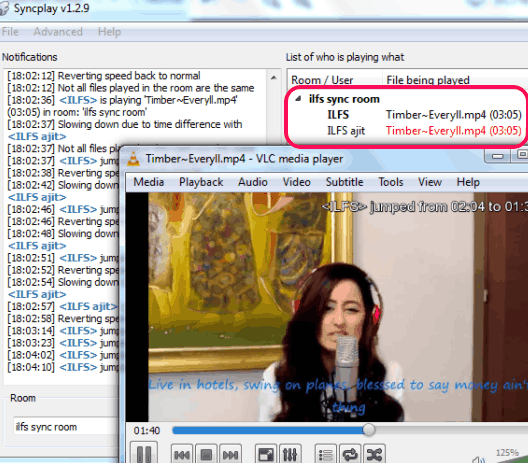Screen dimensions: 528x463
Task: Open Syncplay File menu
Action: pos(10,32)
